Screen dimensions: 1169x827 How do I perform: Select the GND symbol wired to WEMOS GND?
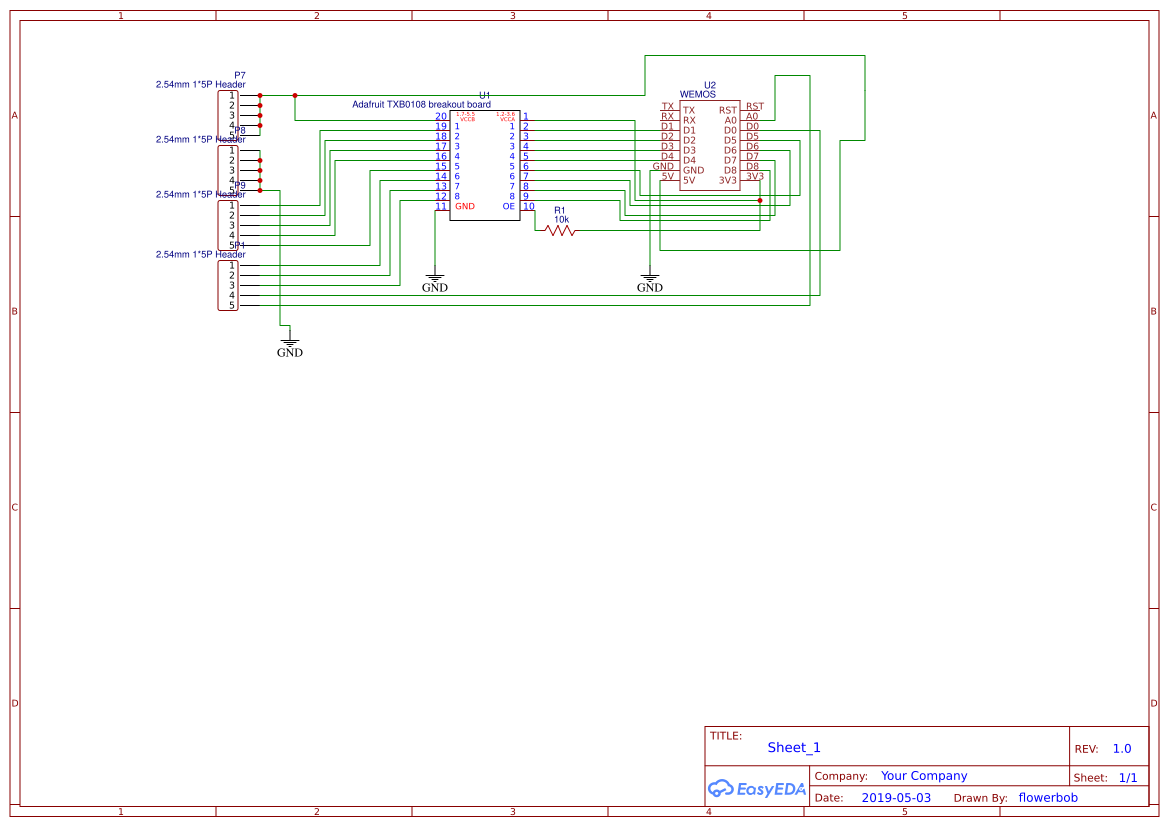[x=650, y=279]
